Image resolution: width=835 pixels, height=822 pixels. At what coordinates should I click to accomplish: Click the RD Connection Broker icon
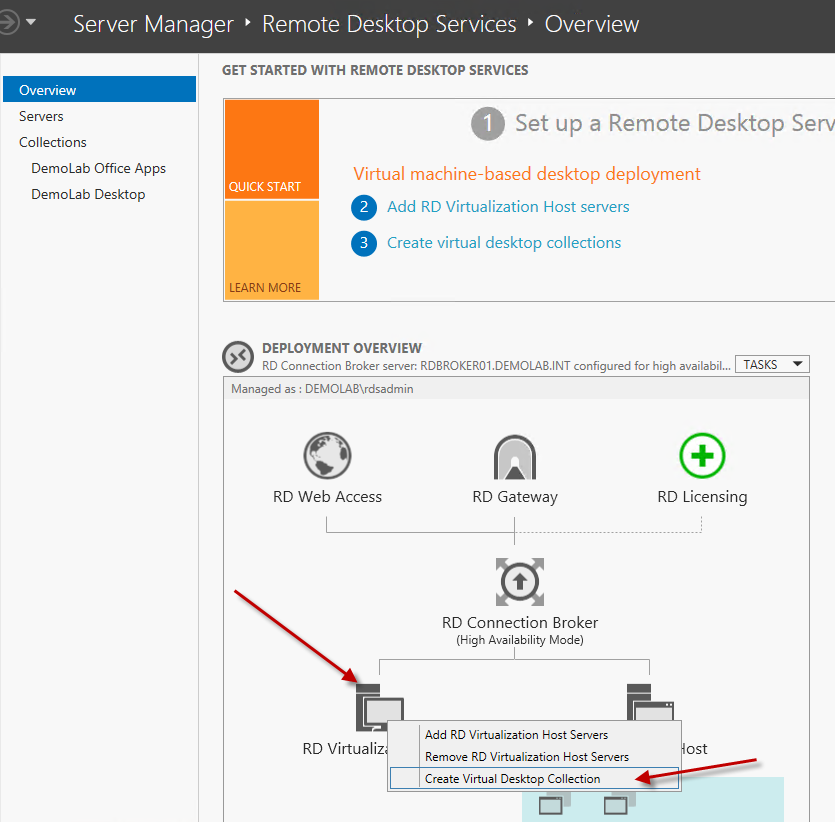519,582
